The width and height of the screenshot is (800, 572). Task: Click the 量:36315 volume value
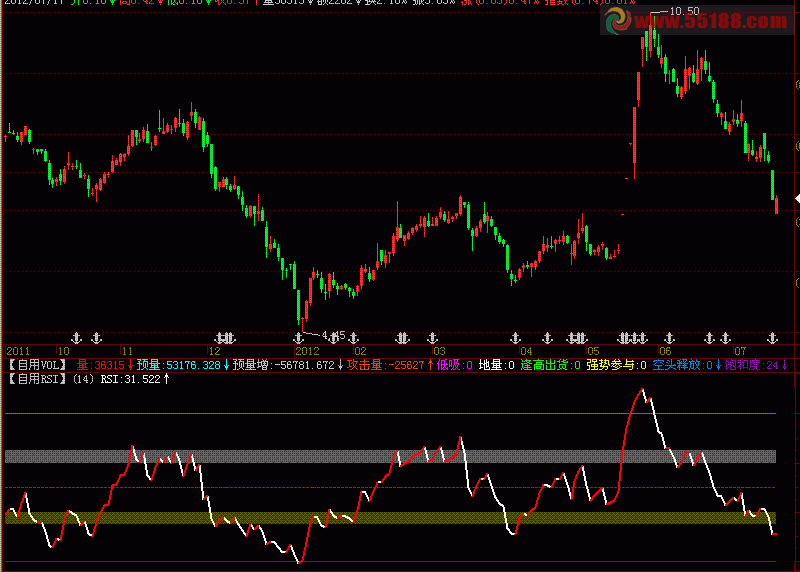click(x=101, y=365)
